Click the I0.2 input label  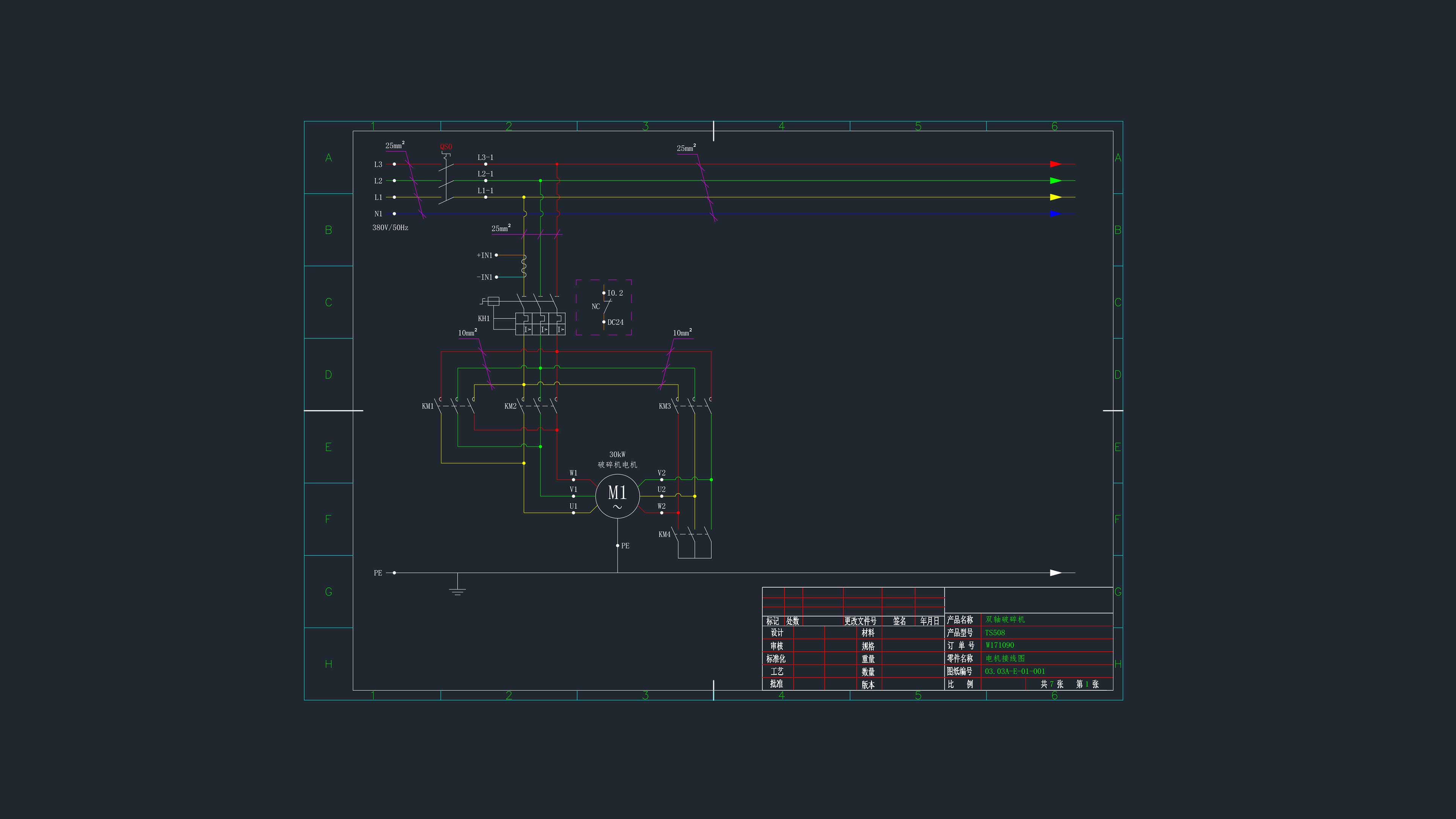(615, 293)
